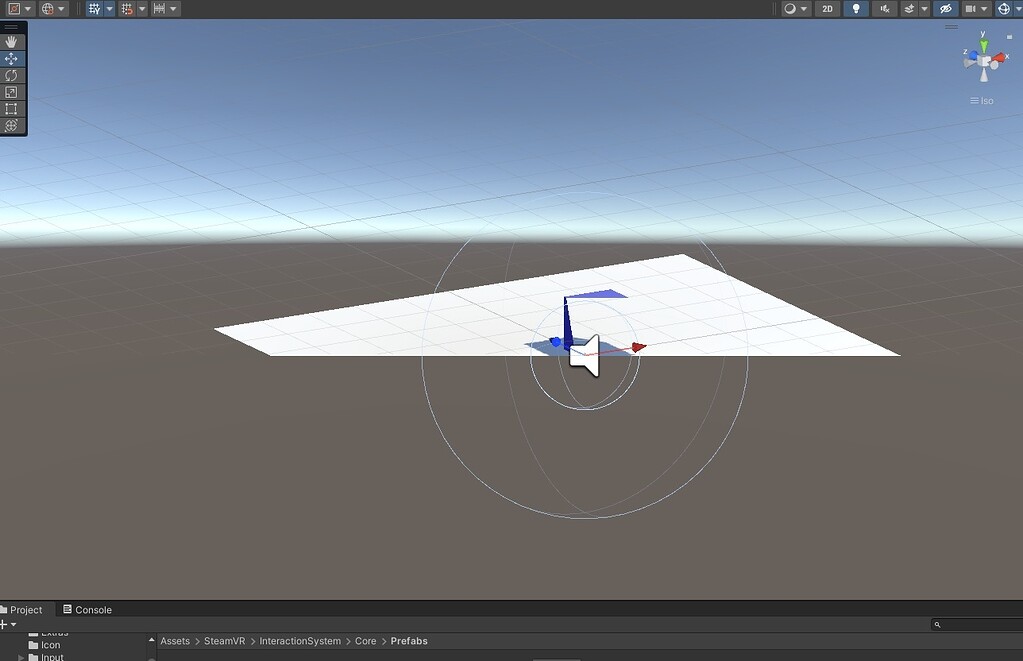This screenshot has width=1023, height=661.
Task: Unmute scene audio
Action: [884, 8]
